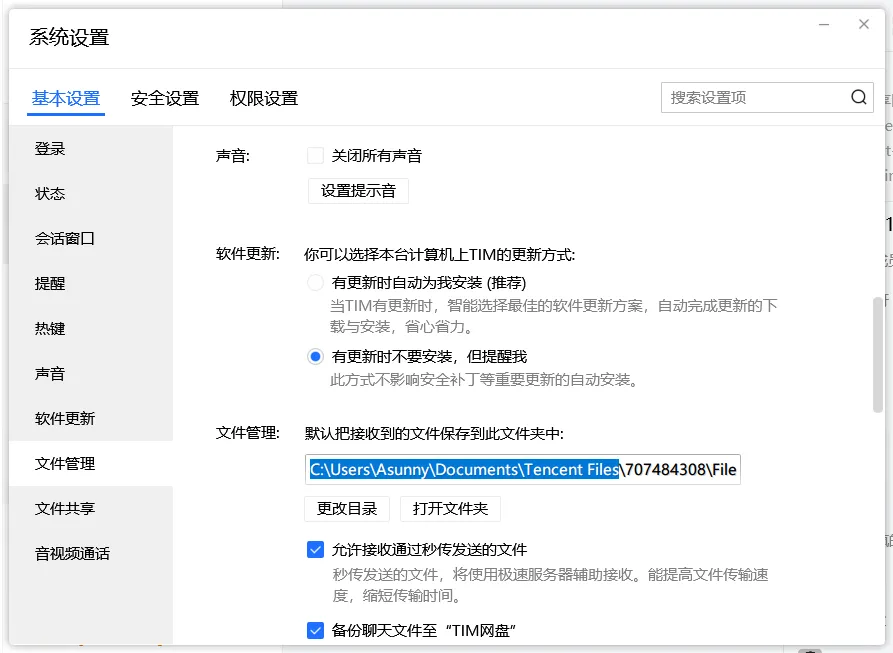Enable 关闭所有声音 checkbox
Image resolution: width=893 pixels, height=653 pixels.
(x=315, y=155)
